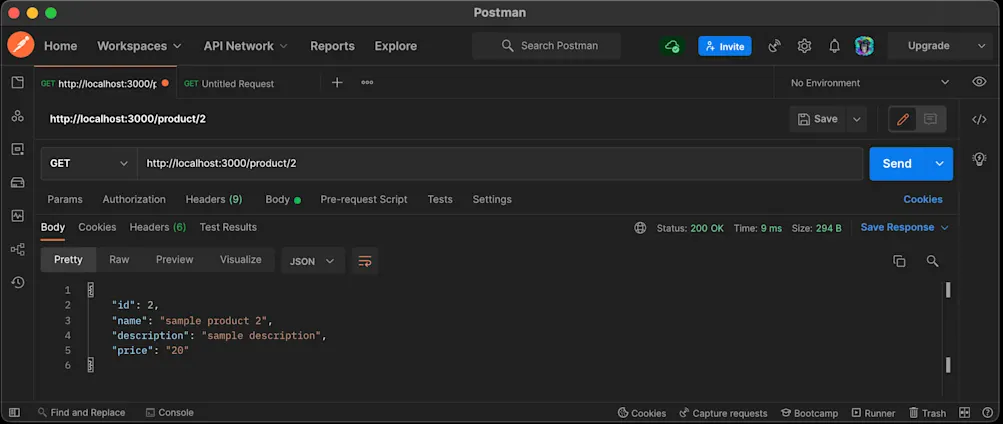Click the cloud sync status icon
Screen dimensions: 1003x424
[x=672, y=46]
